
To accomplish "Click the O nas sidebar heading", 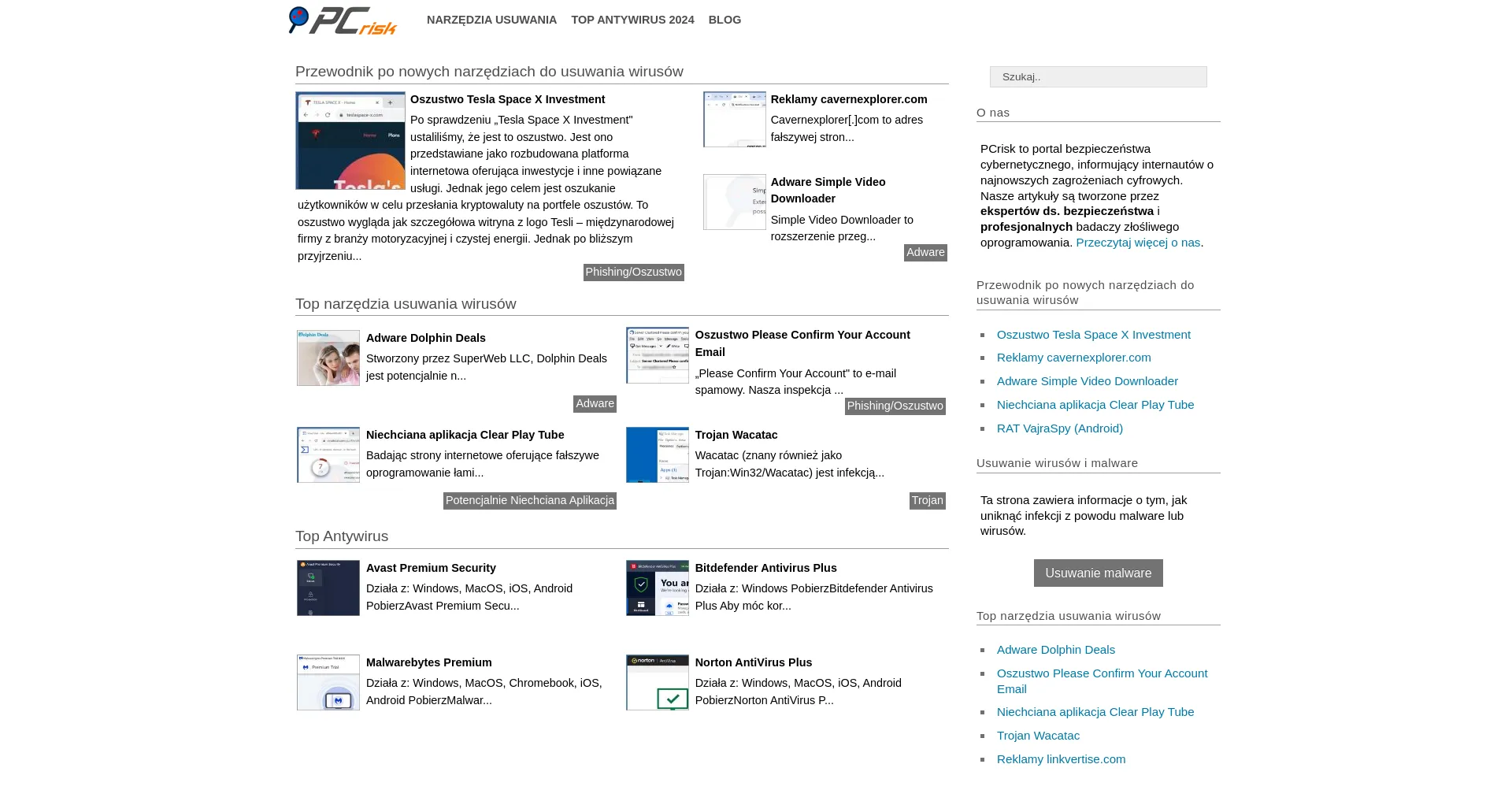I will [993, 113].
